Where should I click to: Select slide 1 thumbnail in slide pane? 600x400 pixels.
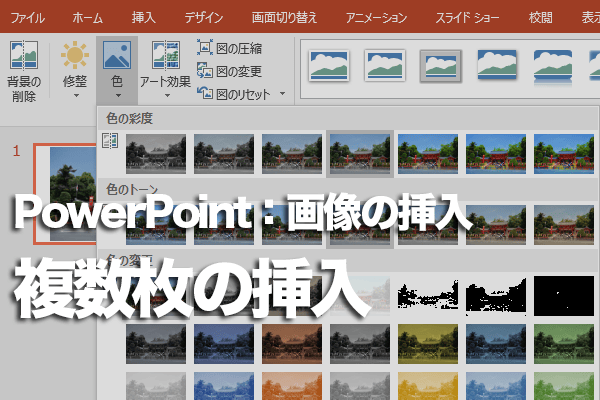(x=65, y=194)
